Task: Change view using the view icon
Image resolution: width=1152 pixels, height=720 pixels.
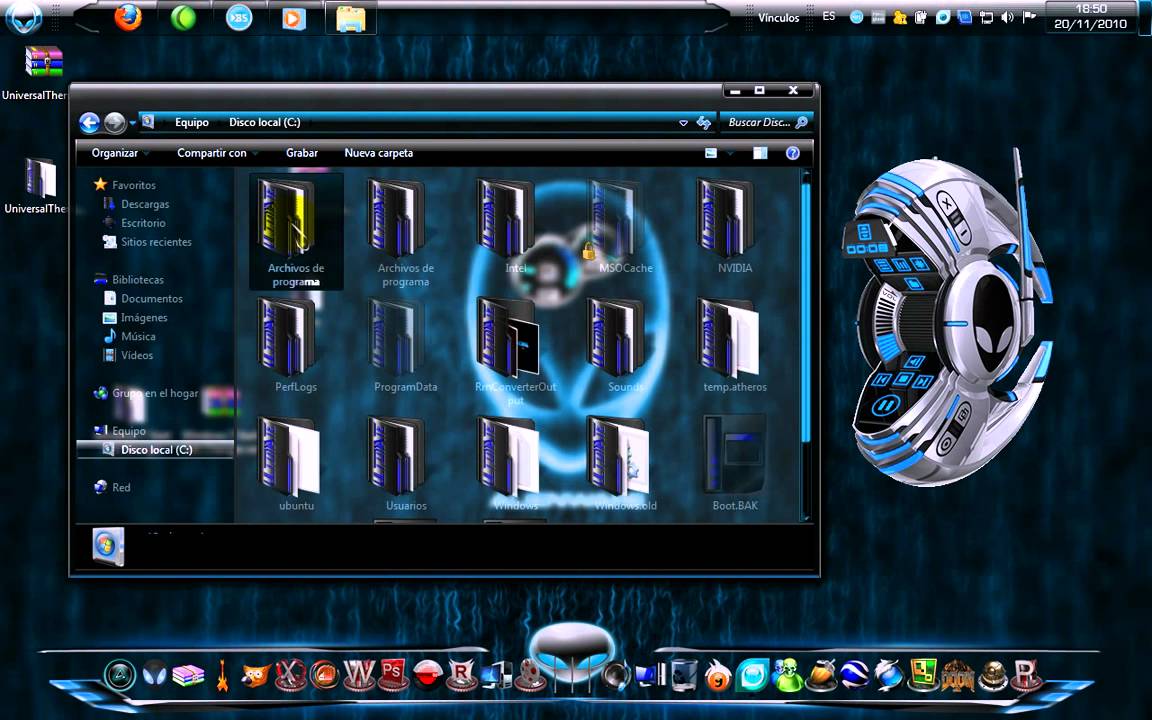Action: point(710,153)
